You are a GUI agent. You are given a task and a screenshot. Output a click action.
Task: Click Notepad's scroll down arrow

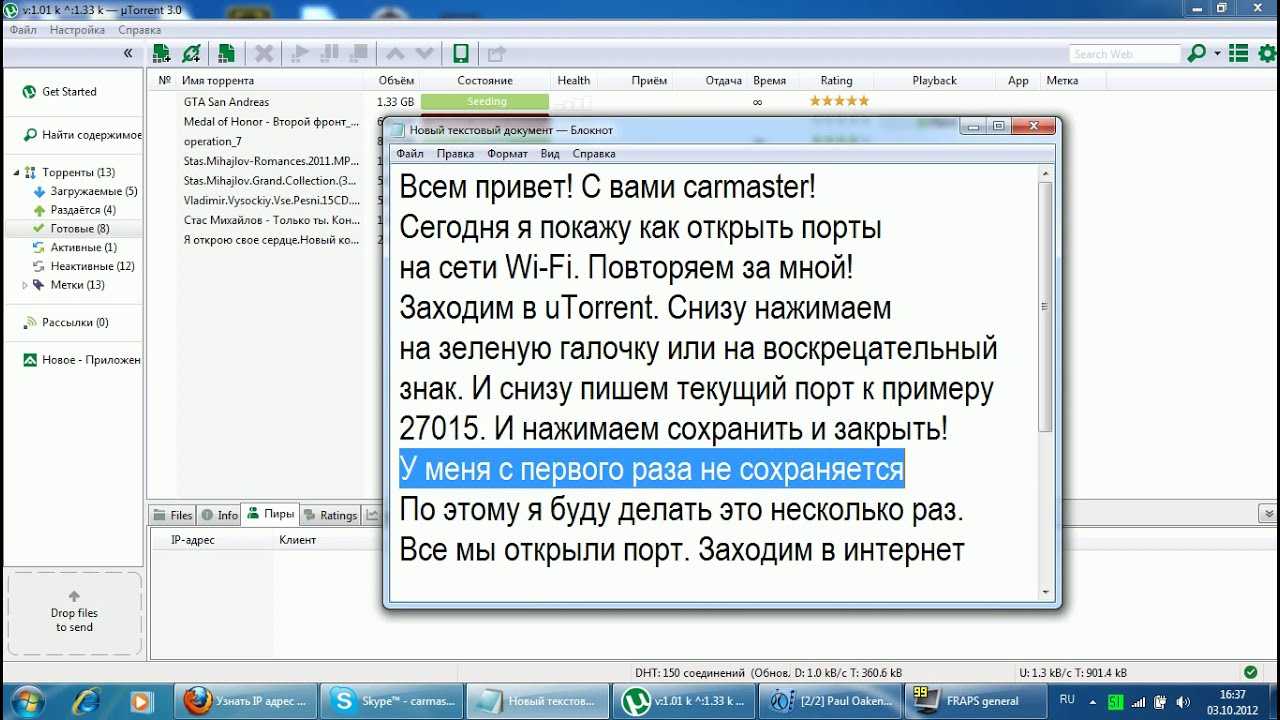1046,593
